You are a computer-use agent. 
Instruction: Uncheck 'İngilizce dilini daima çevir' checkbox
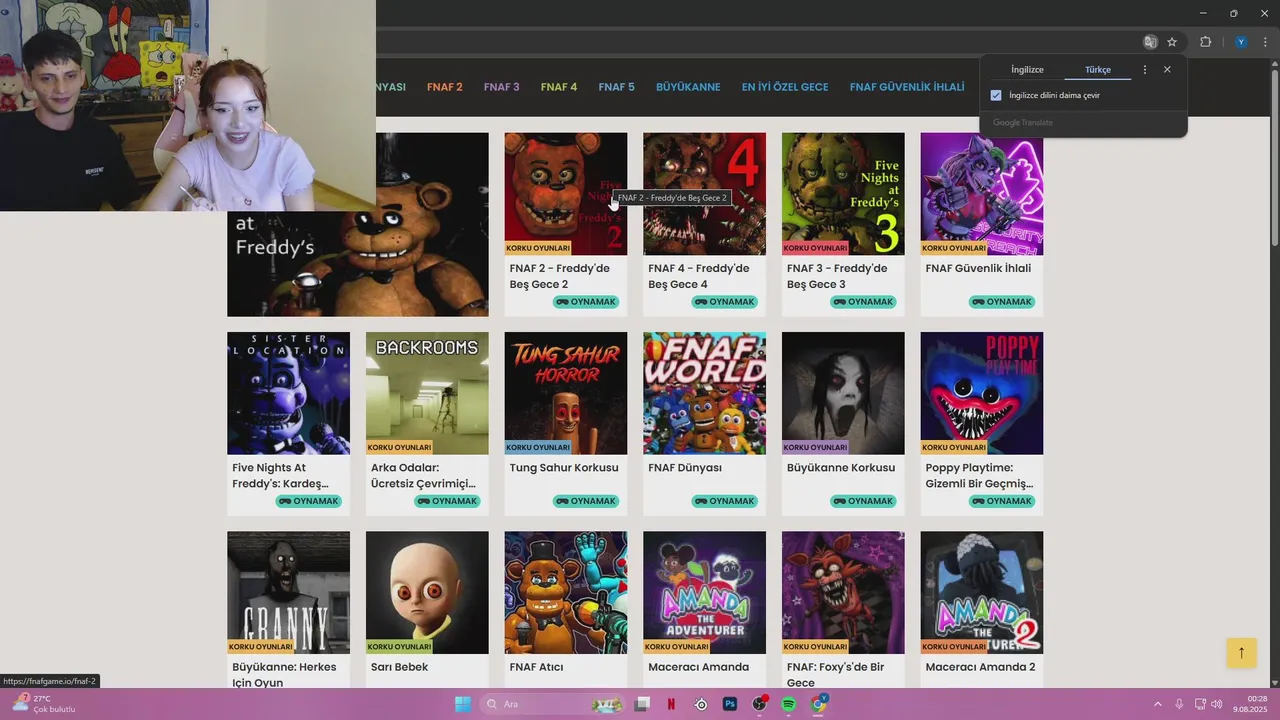click(x=996, y=95)
